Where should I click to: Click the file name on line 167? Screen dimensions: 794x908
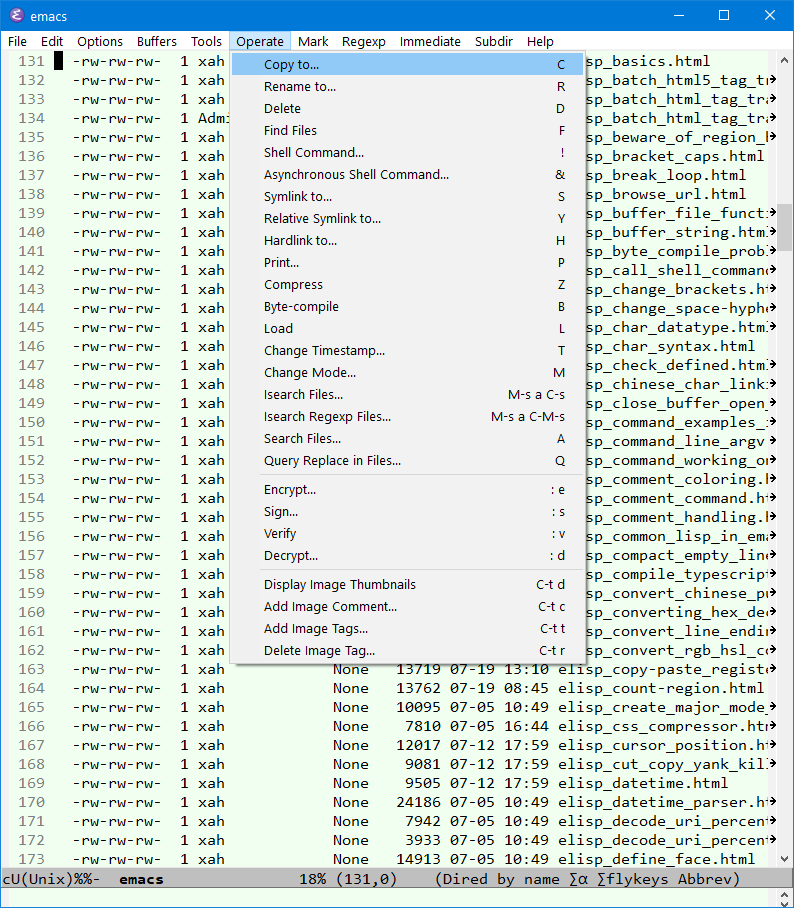pyautogui.click(x=666, y=745)
